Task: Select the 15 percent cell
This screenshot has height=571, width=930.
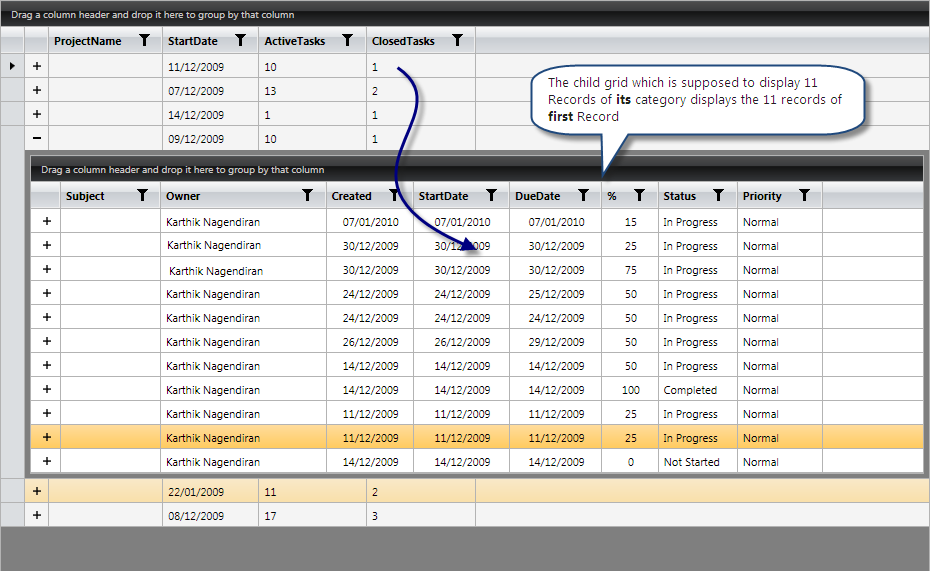Action: (x=630, y=222)
